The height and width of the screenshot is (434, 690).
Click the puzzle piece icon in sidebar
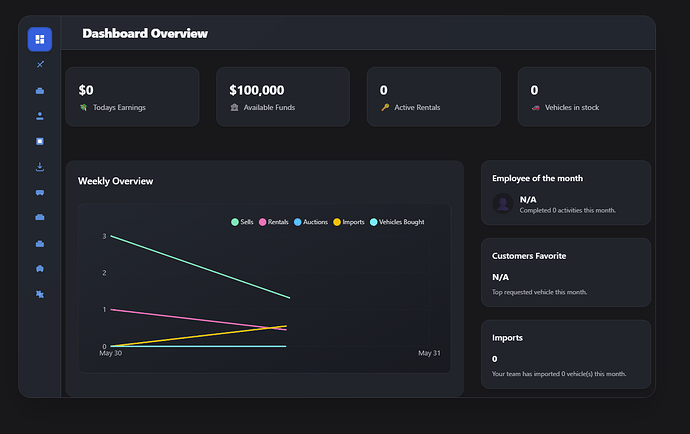point(40,294)
